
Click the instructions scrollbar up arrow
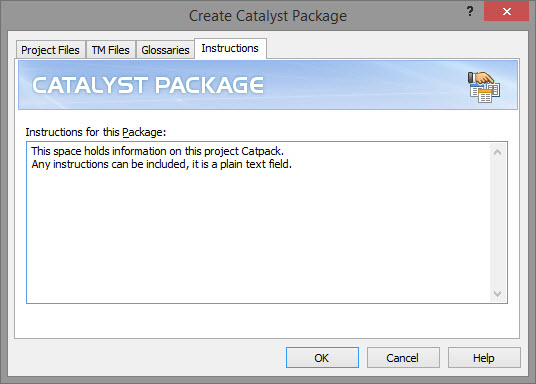[x=498, y=152]
